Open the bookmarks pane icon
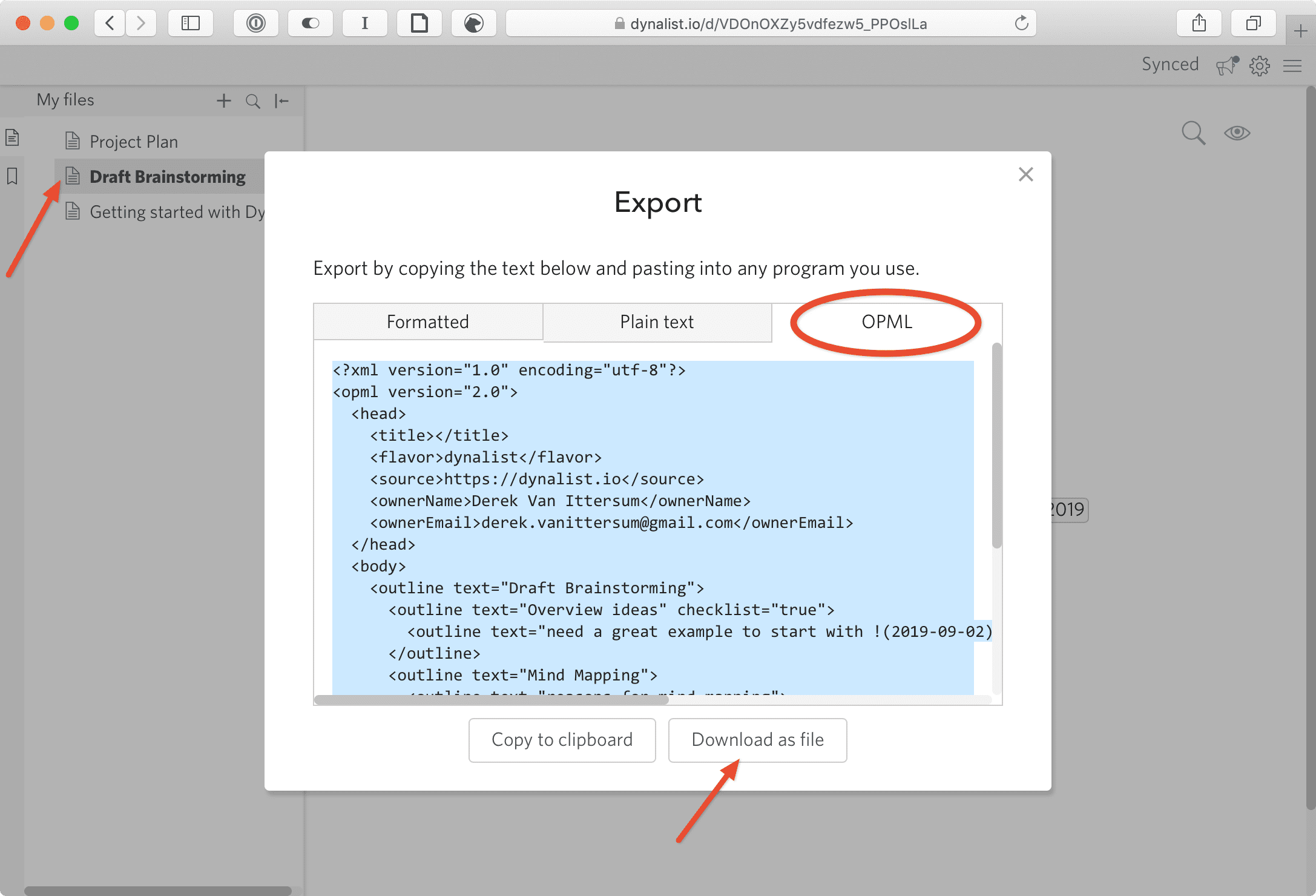1316x896 pixels. (x=12, y=176)
